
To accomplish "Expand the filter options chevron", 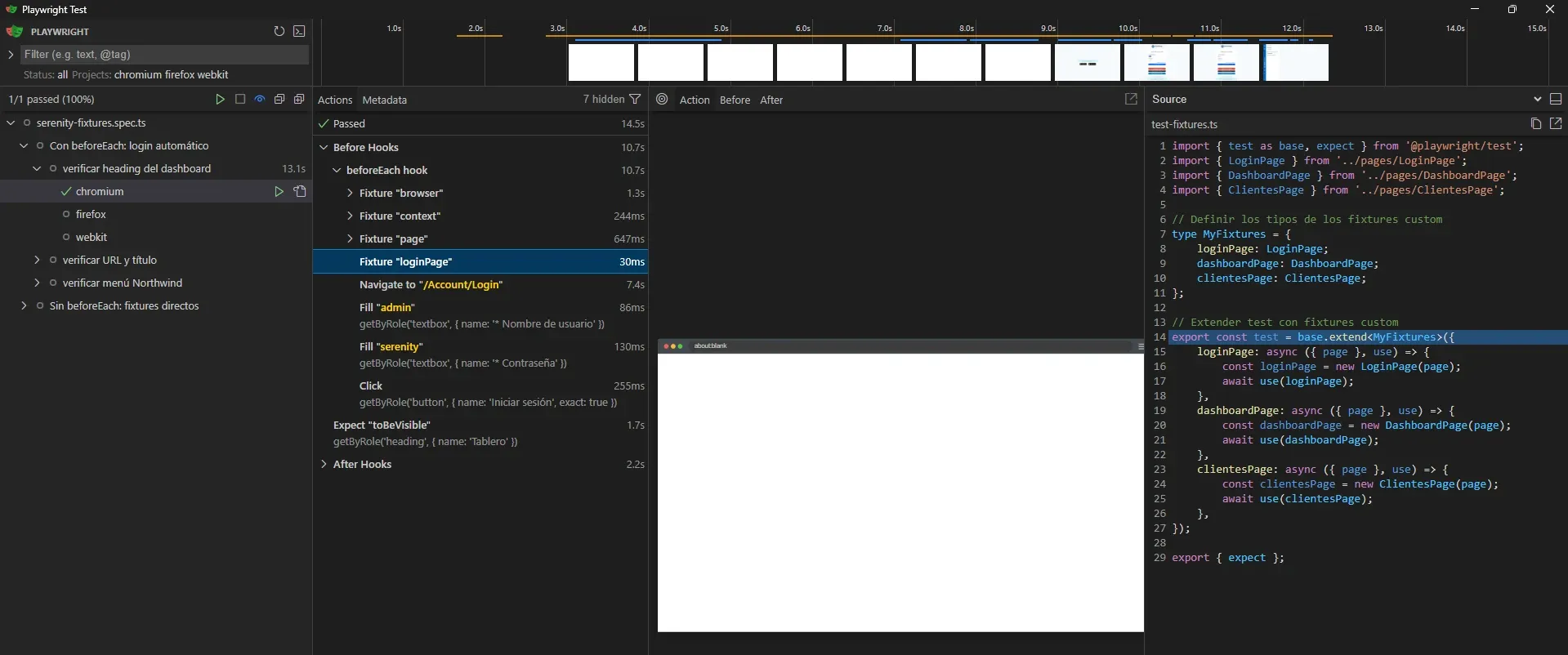I will pyautogui.click(x=11, y=54).
